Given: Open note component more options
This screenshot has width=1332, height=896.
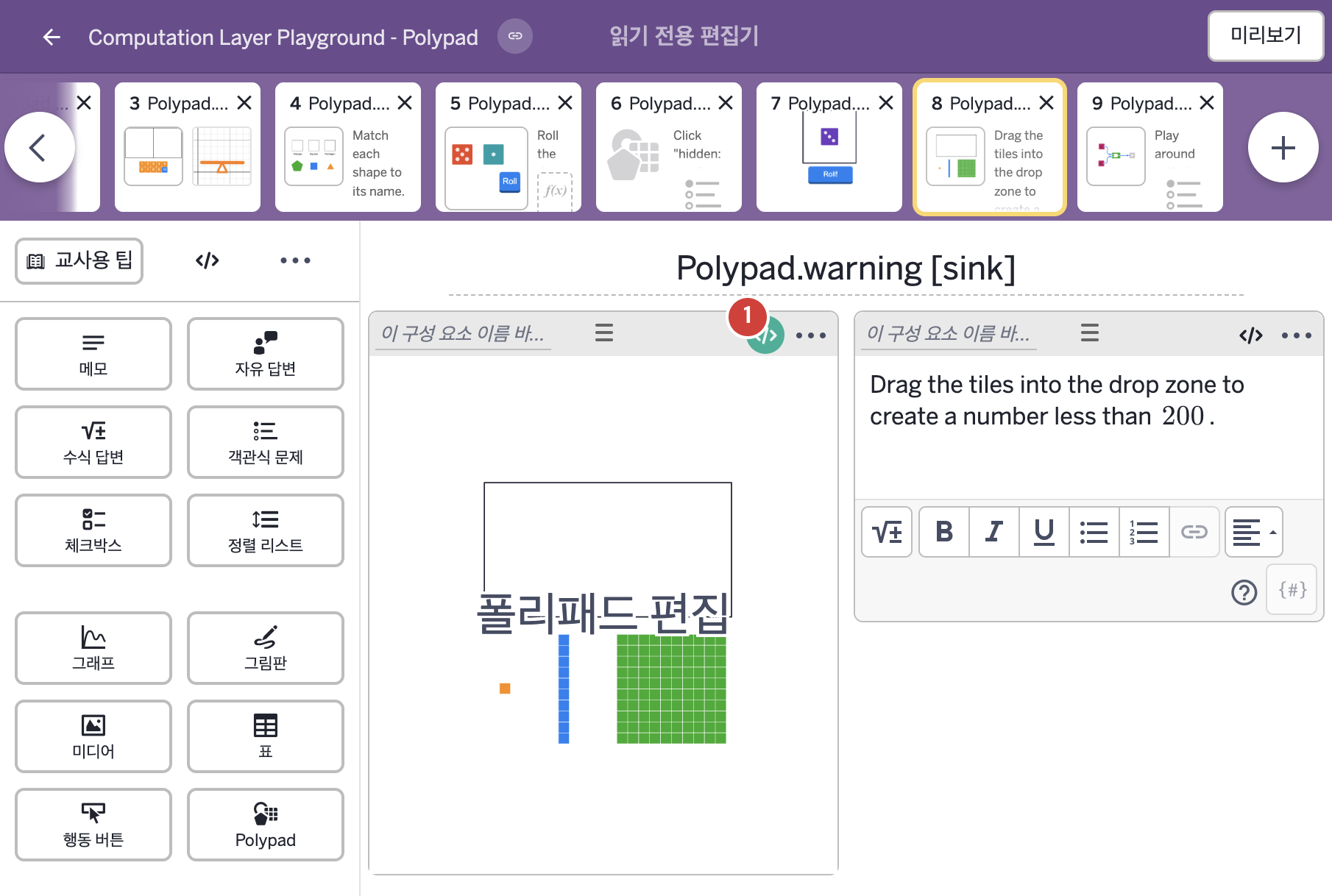Looking at the screenshot, I should [x=1297, y=335].
